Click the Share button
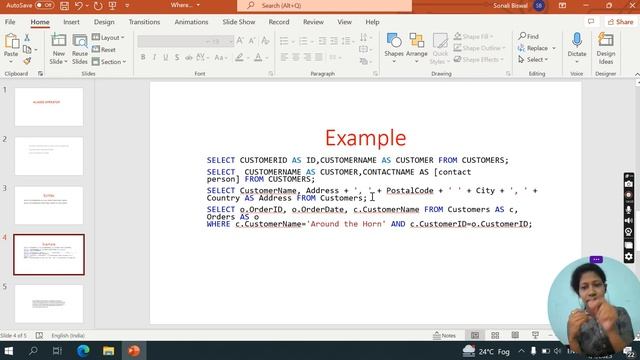This screenshot has width=640, height=360. tap(620, 22)
